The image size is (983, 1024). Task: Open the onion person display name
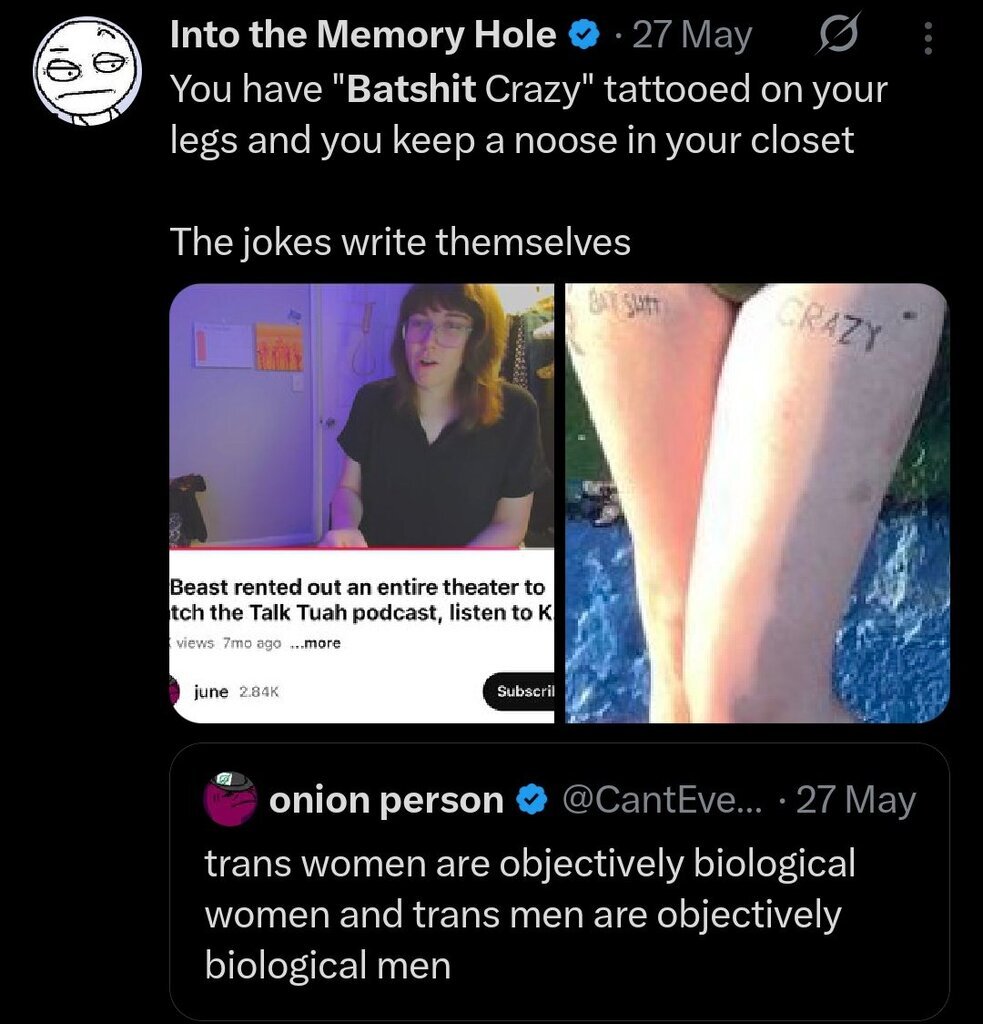[x=386, y=800]
